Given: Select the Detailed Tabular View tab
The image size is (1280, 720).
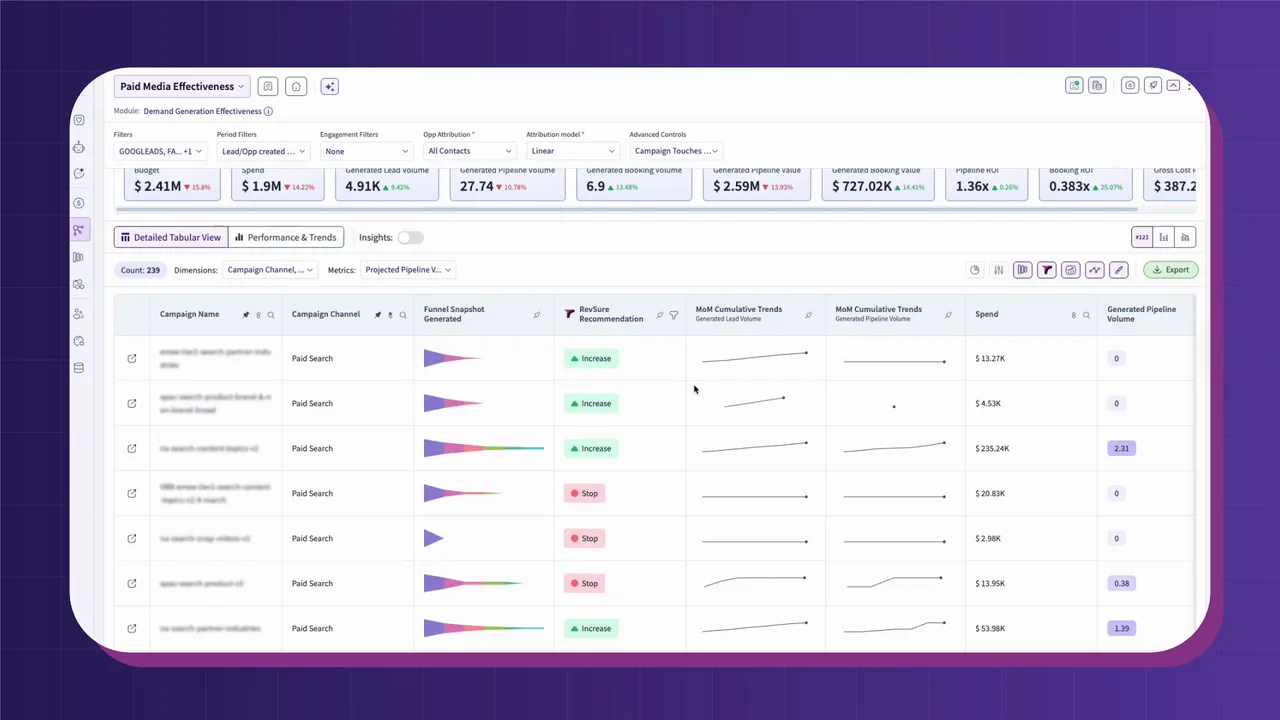Looking at the screenshot, I should coord(171,238).
